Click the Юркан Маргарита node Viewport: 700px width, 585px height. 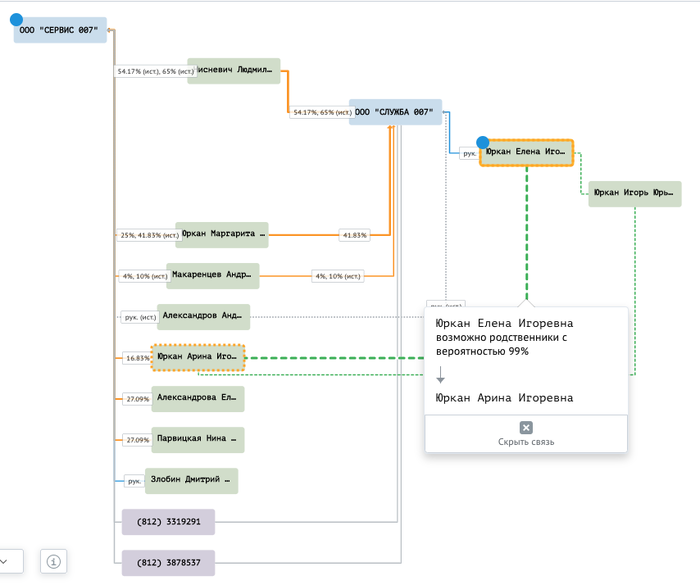[223, 234]
